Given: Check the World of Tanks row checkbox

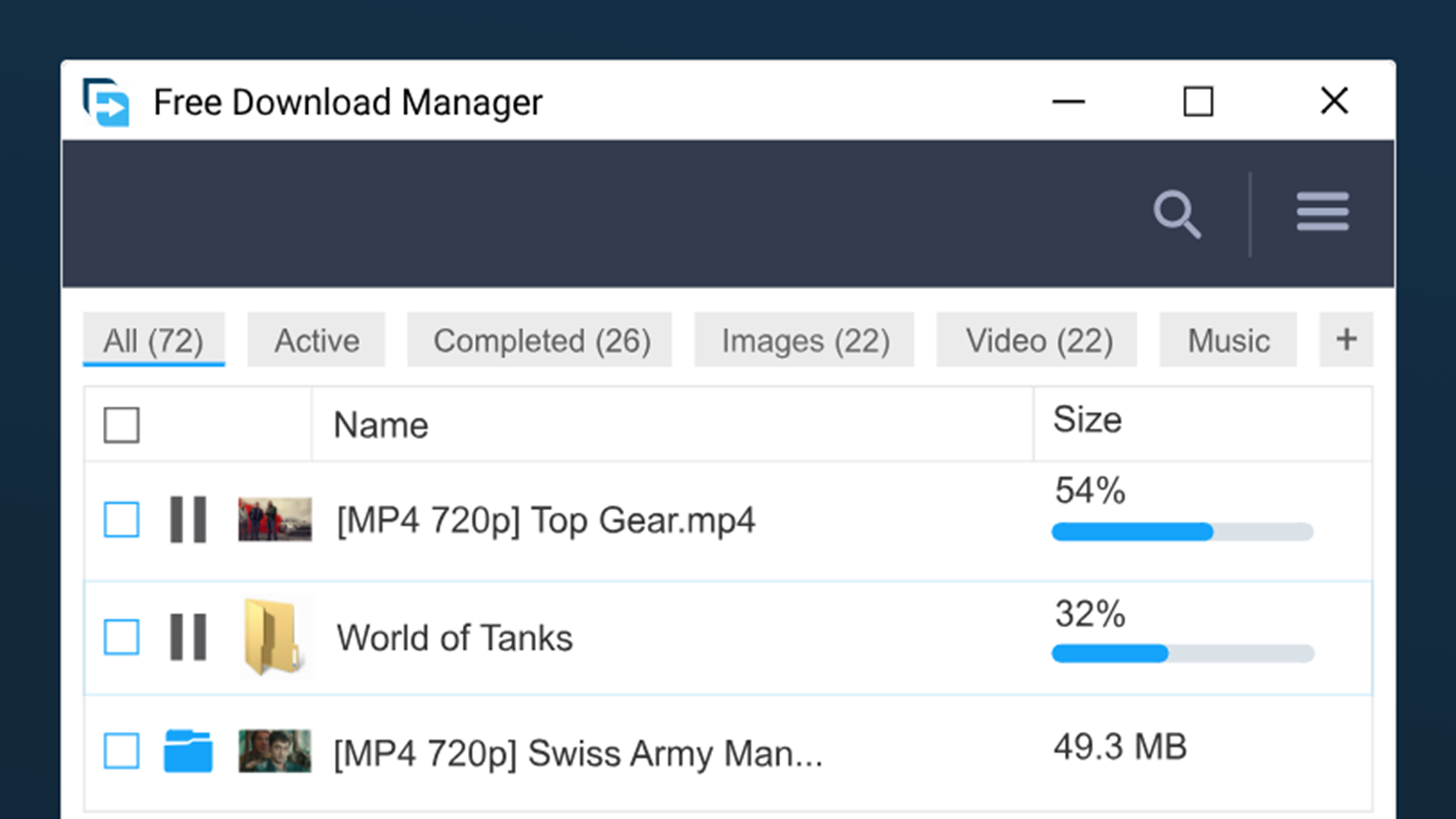Looking at the screenshot, I should coord(121,637).
